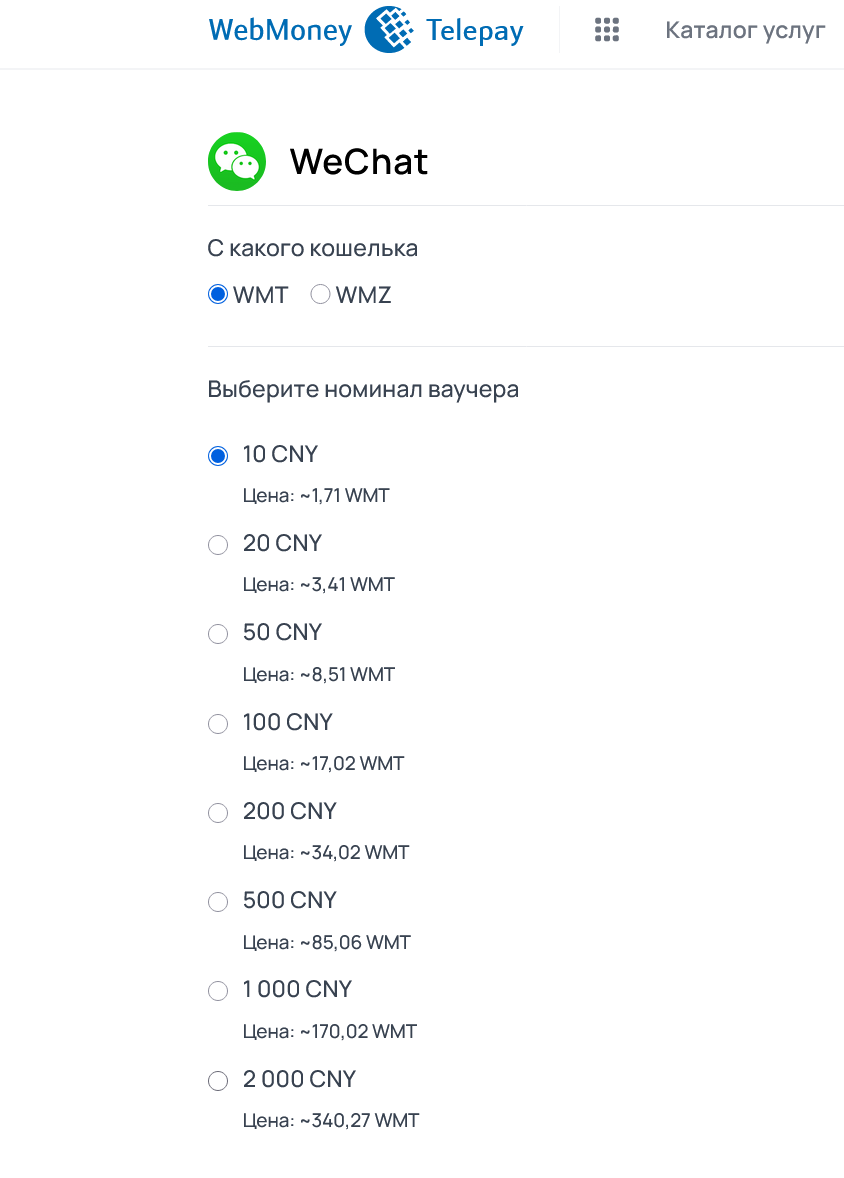Click the Telepay text in the logo
Screen dimensions: 844x1178
(474, 31)
